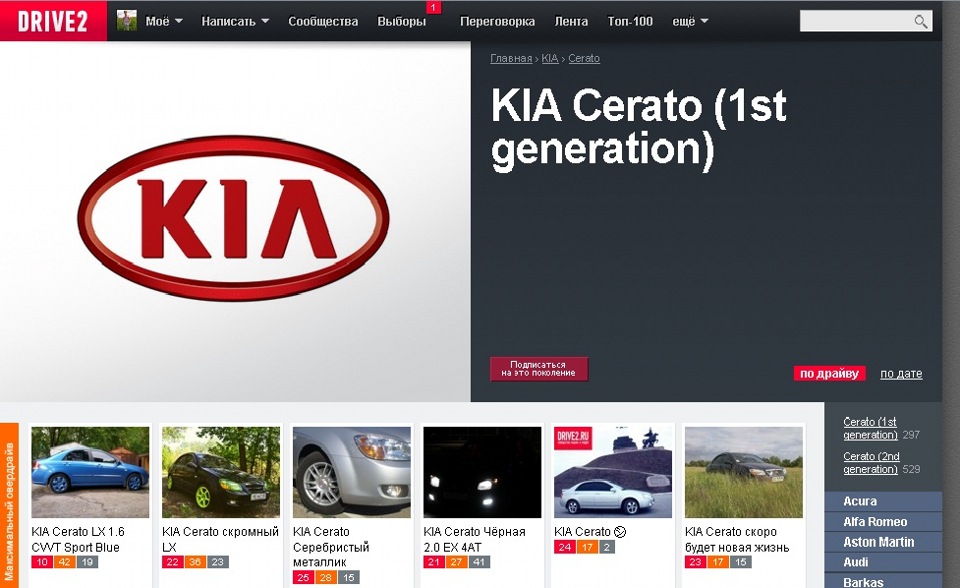Screen dimensions: 960x588
Task: Follow the KIA breadcrumb link
Action: coord(550,58)
